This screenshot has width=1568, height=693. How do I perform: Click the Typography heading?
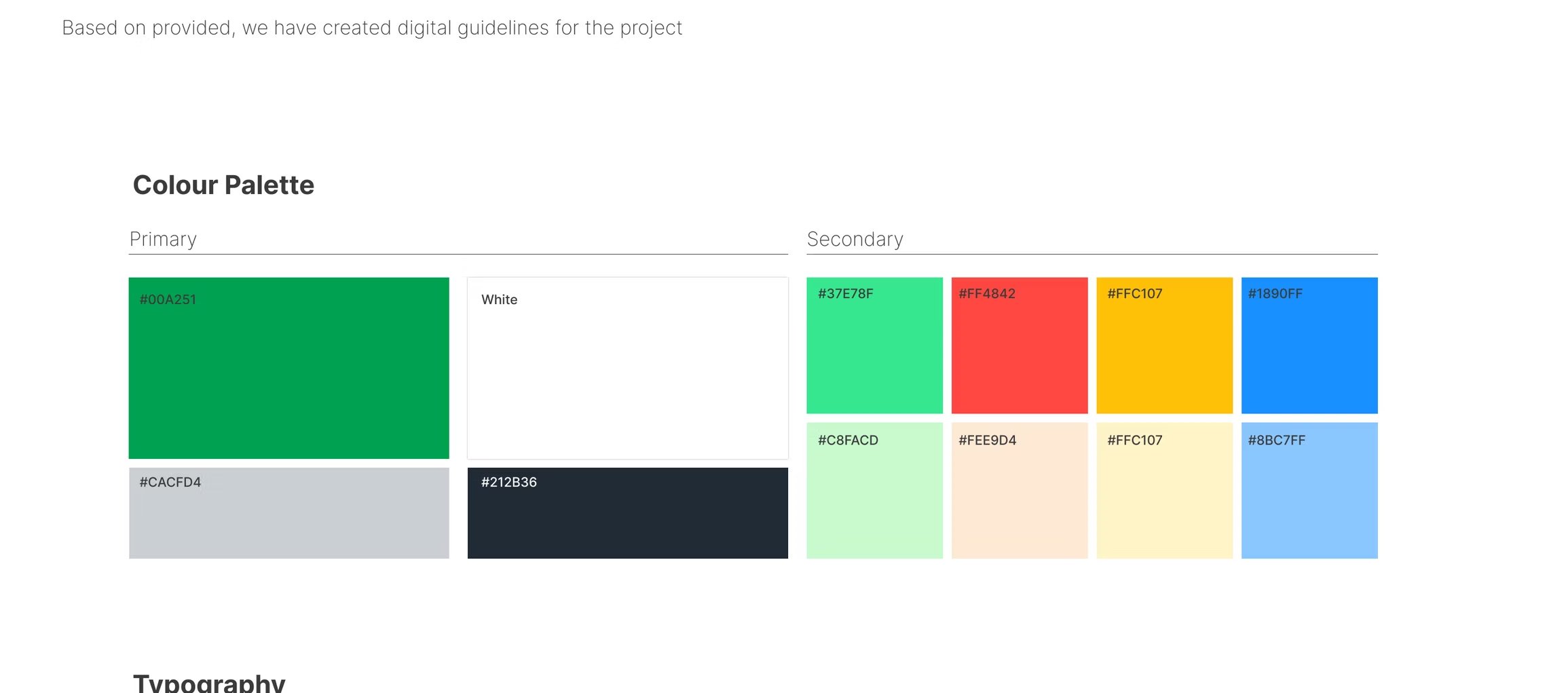point(209,681)
